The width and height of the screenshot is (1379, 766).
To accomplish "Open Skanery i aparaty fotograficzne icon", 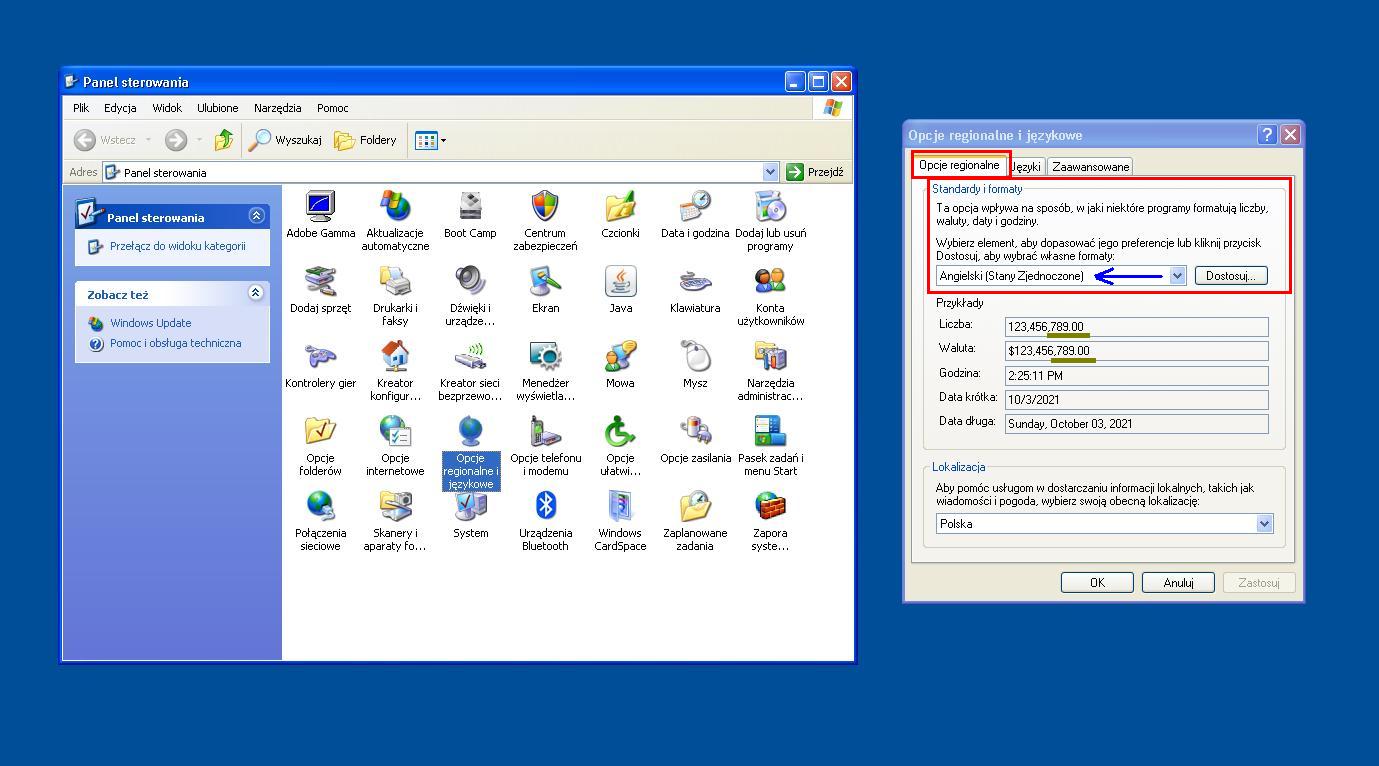I will coord(395,507).
